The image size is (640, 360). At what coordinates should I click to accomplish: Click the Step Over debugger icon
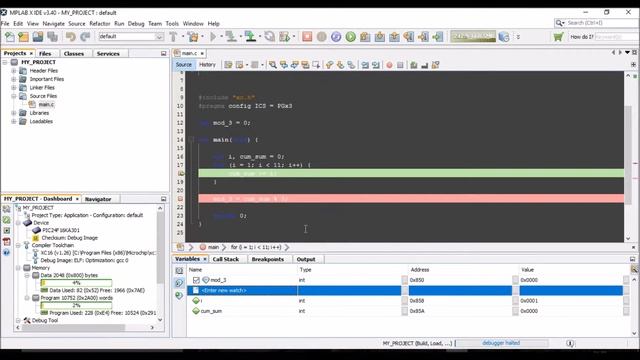(365, 37)
